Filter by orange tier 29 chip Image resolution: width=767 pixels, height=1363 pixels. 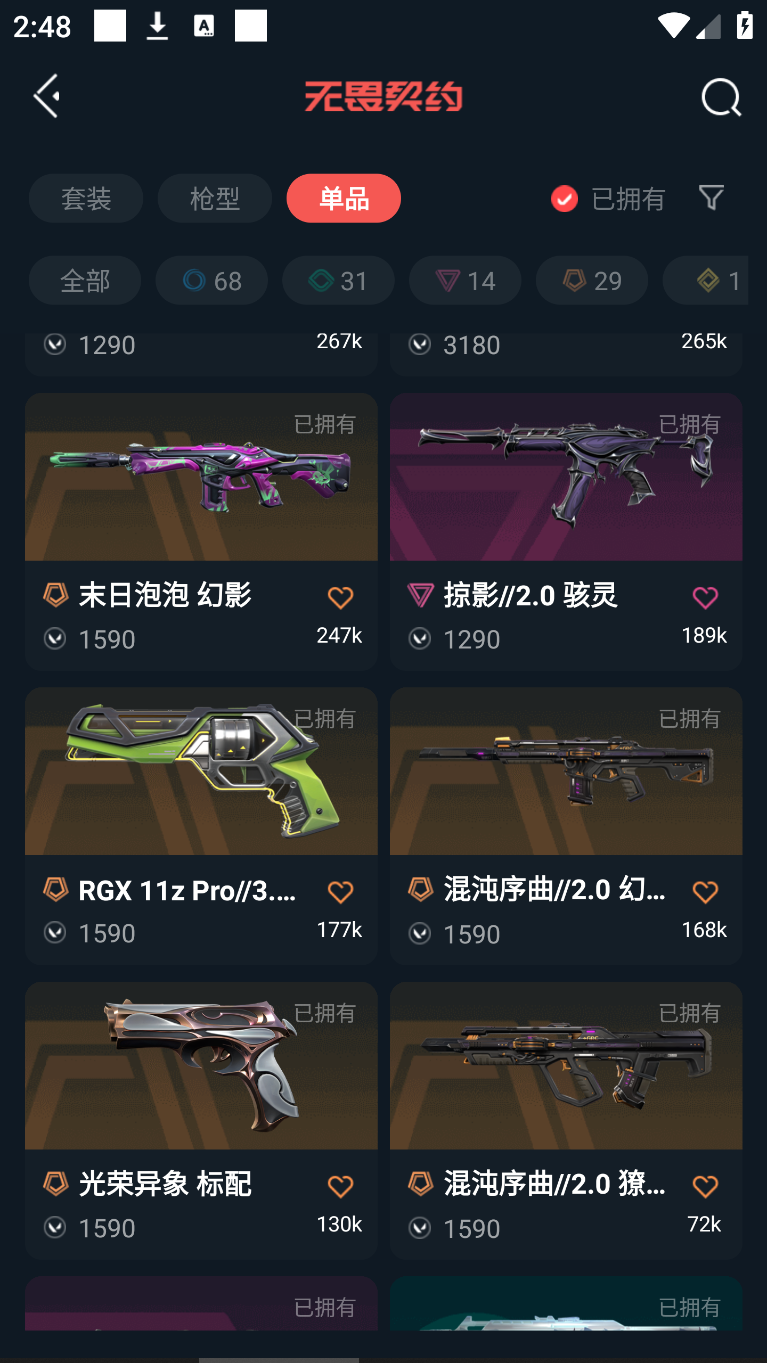pos(592,281)
